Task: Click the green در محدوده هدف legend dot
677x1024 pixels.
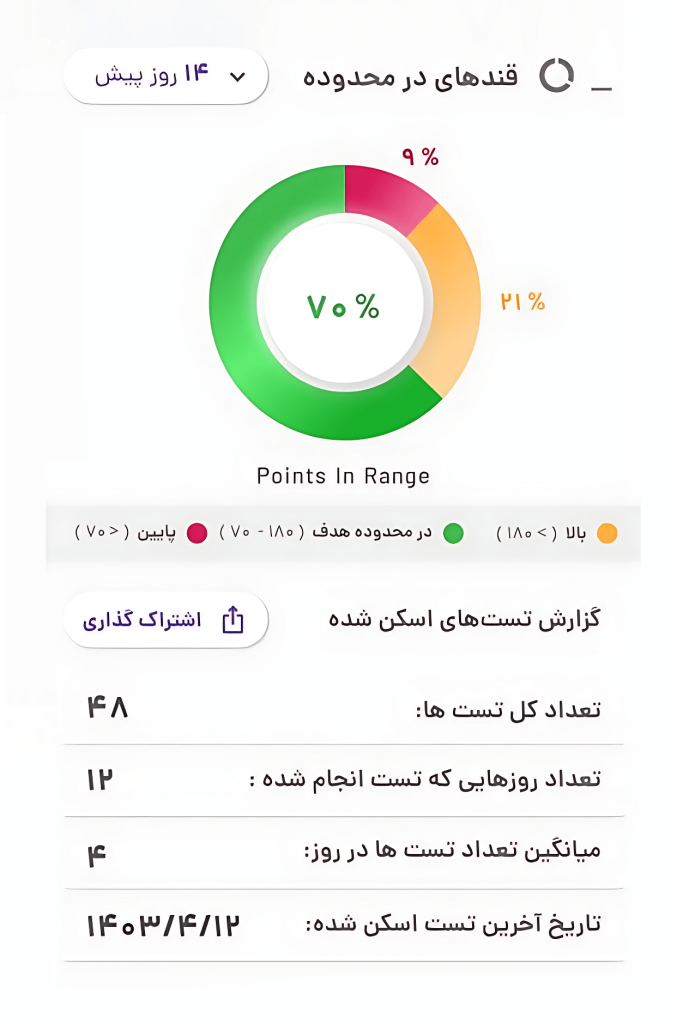Action: coord(454,533)
